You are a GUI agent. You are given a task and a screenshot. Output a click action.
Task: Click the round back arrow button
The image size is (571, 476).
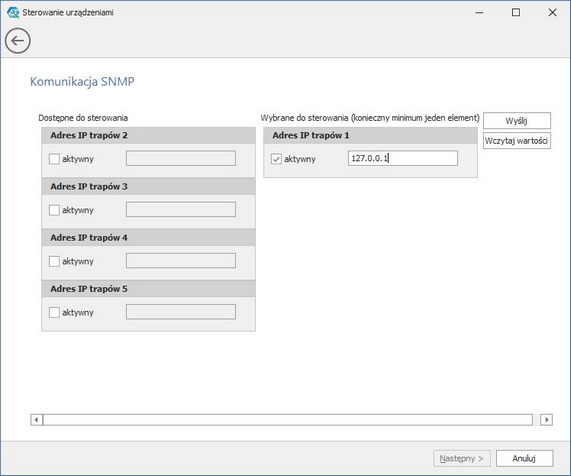coord(17,41)
